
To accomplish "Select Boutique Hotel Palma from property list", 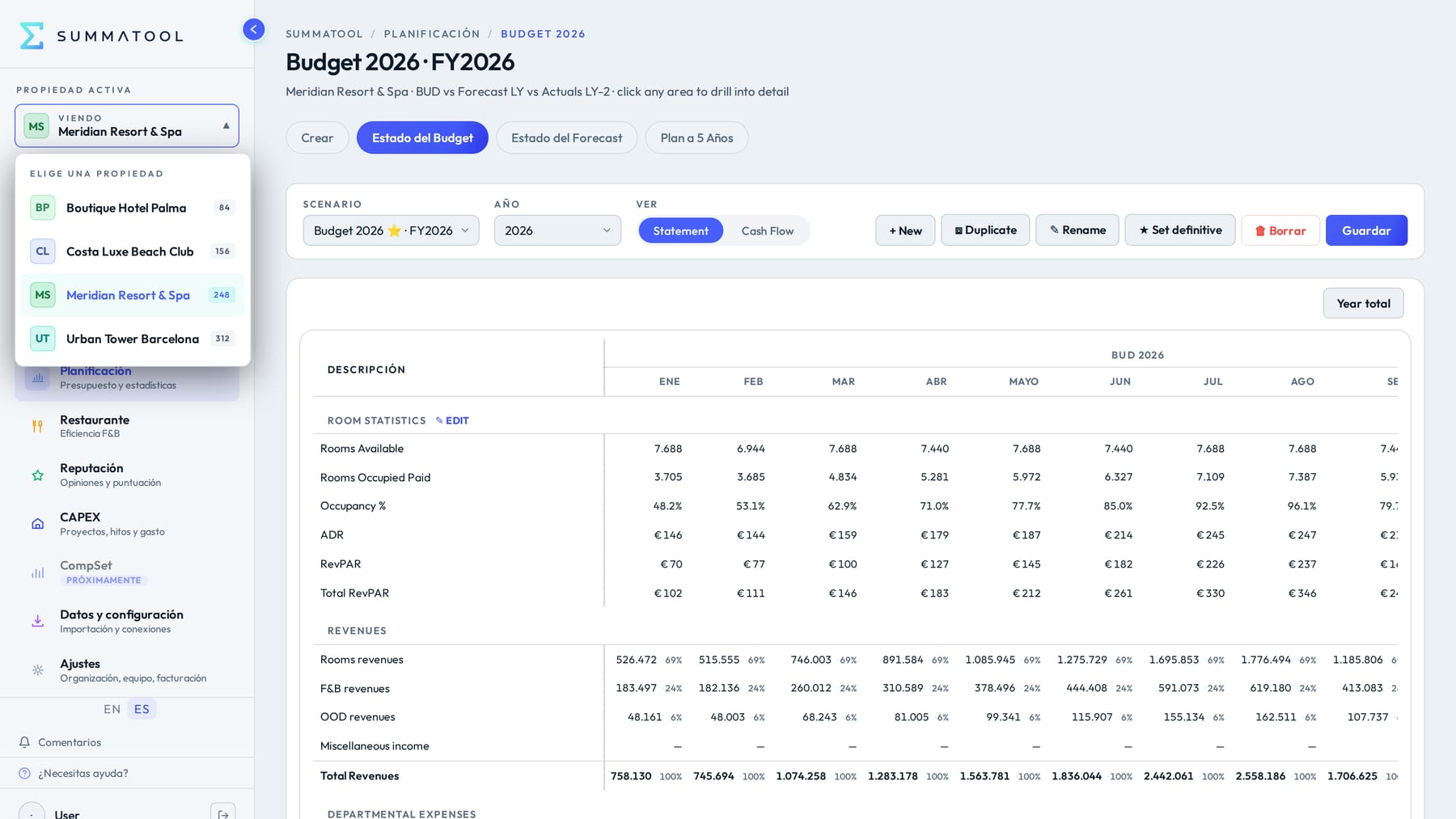I will [133, 208].
